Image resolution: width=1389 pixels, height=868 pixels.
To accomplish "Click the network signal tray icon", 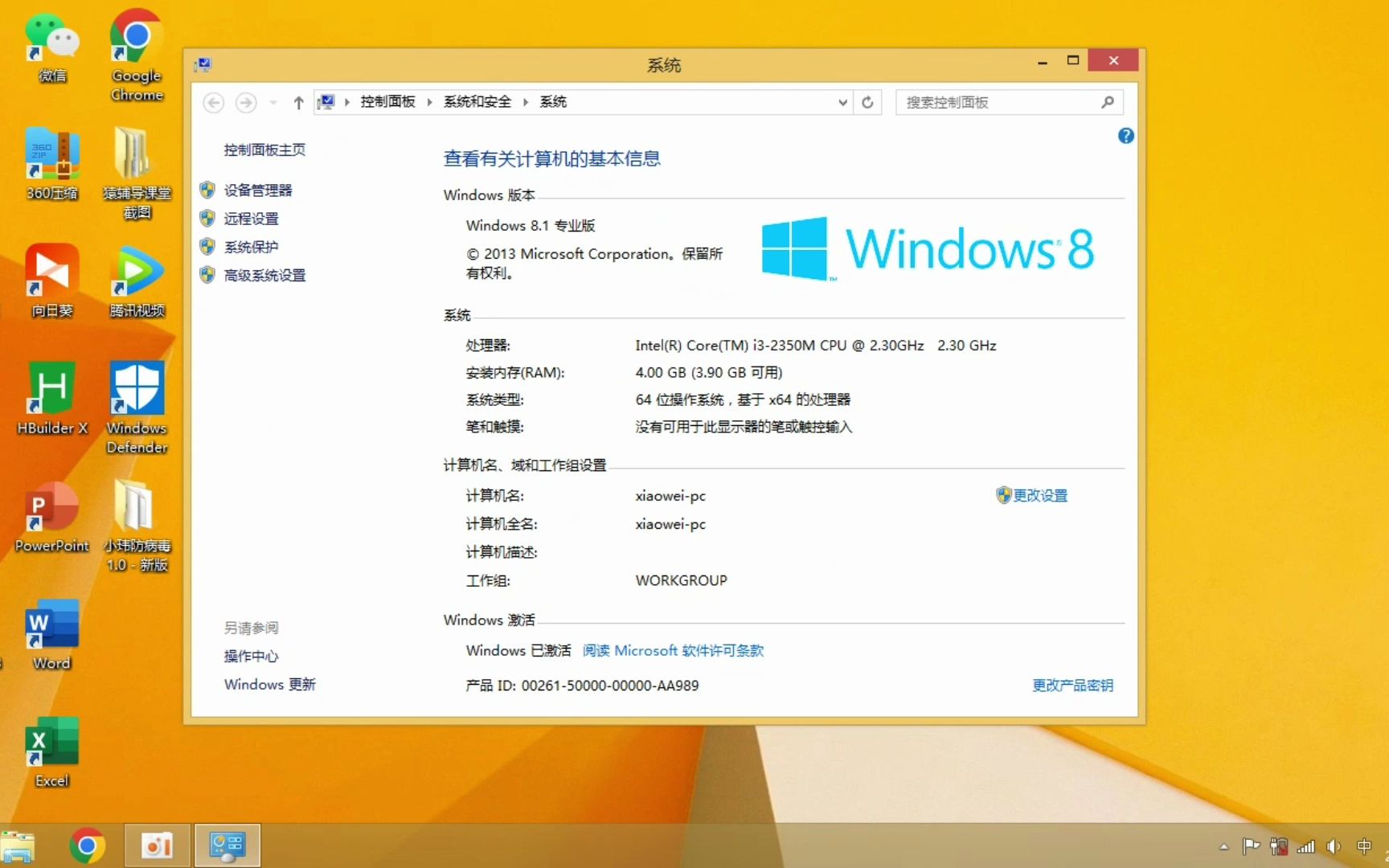I will coord(1306,846).
